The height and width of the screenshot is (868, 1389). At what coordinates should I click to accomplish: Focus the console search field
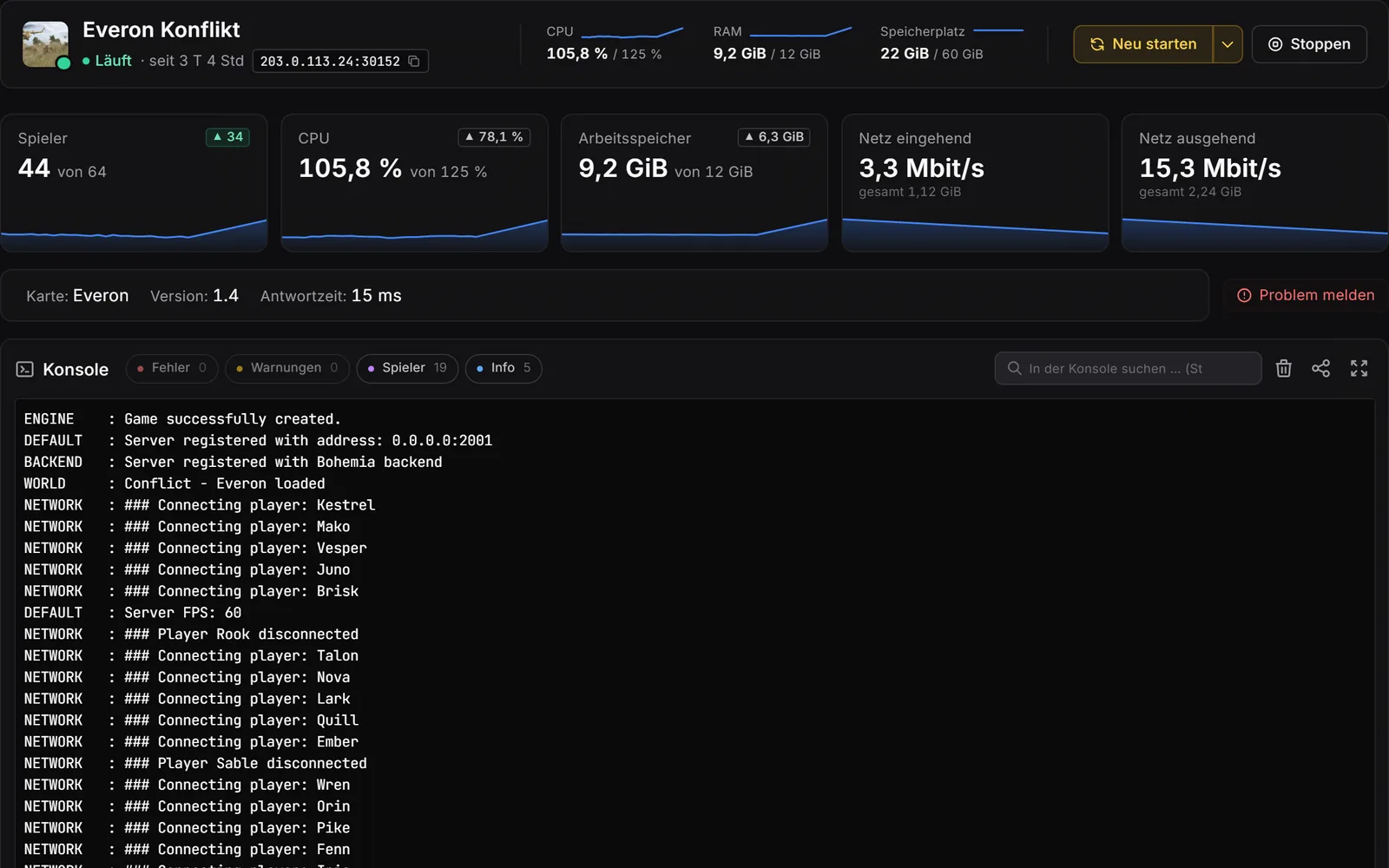1128,368
